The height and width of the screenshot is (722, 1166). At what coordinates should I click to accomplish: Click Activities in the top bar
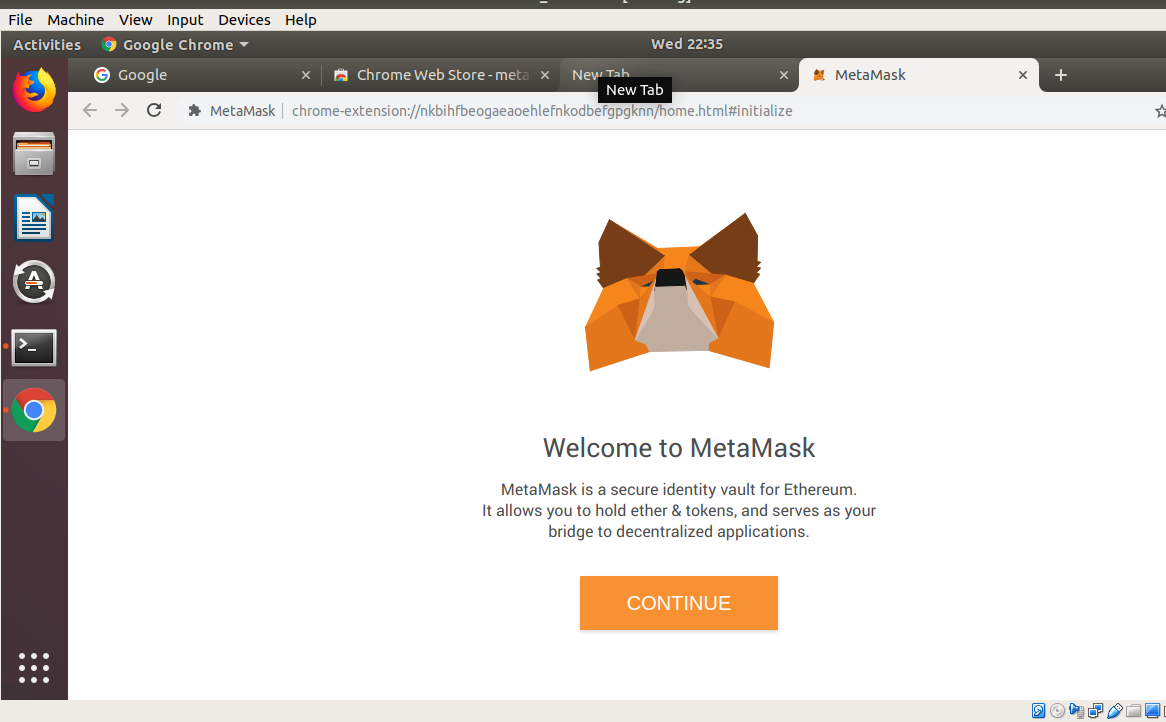(46, 44)
